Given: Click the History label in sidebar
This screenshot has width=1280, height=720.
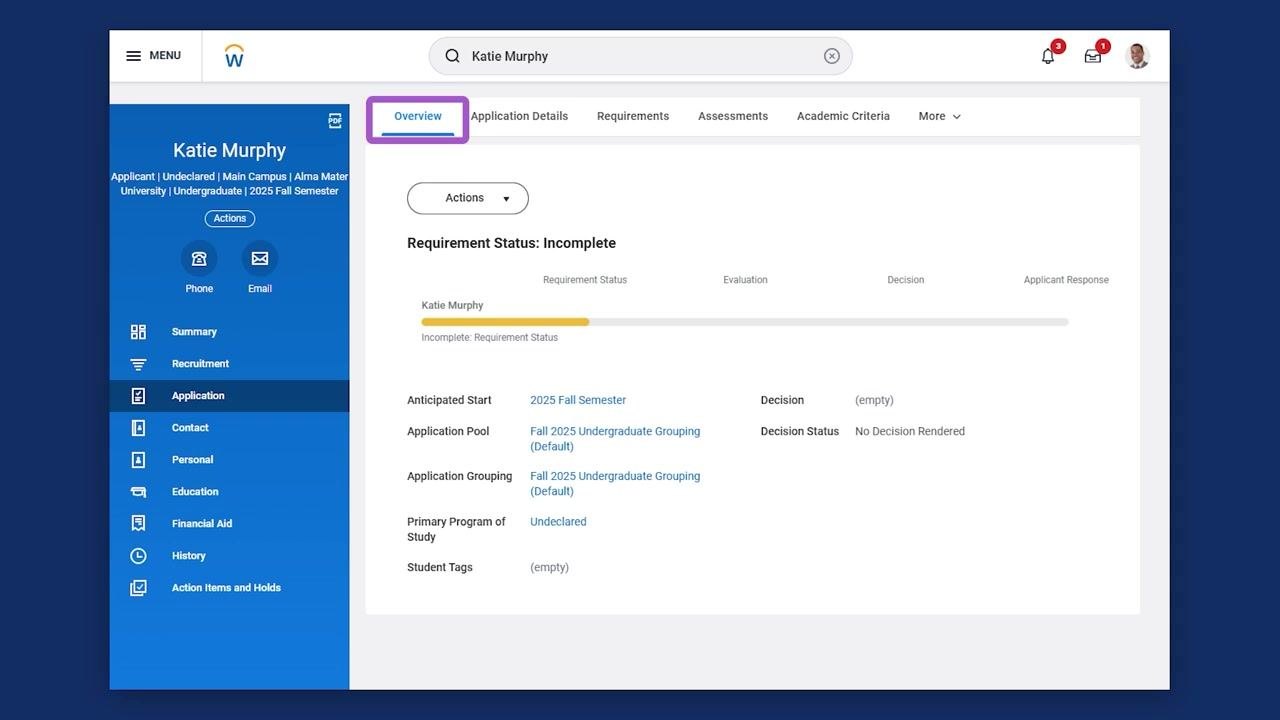Looking at the screenshot, I should [x=188, y=556].
